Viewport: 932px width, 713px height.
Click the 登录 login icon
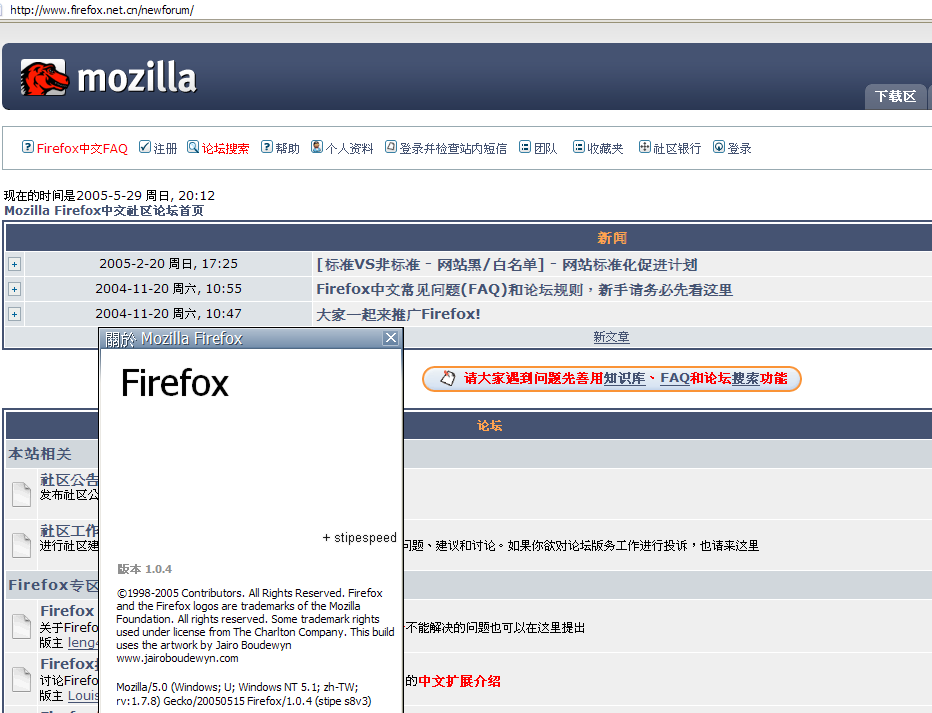[x=719, y=147]
